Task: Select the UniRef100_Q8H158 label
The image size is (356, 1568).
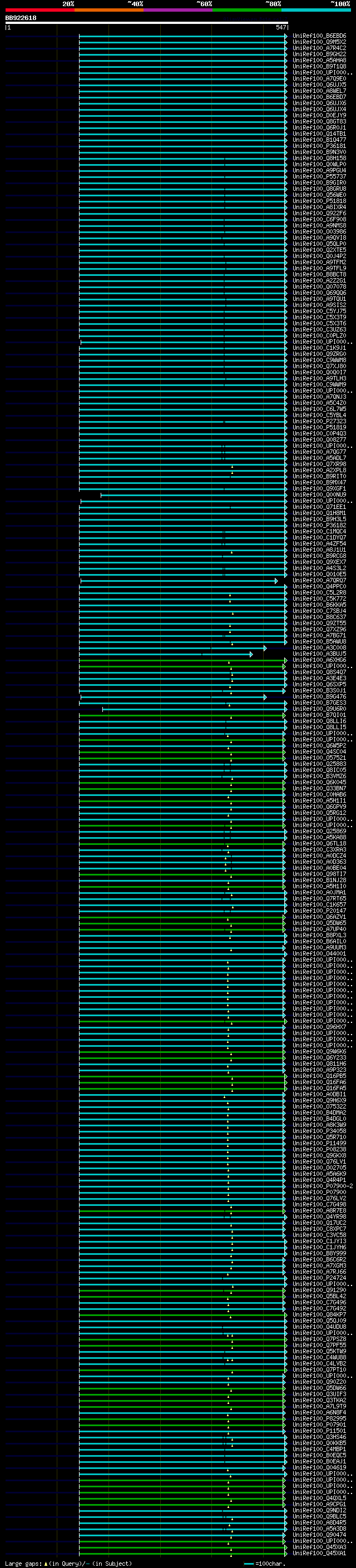Action: (319, 159)
